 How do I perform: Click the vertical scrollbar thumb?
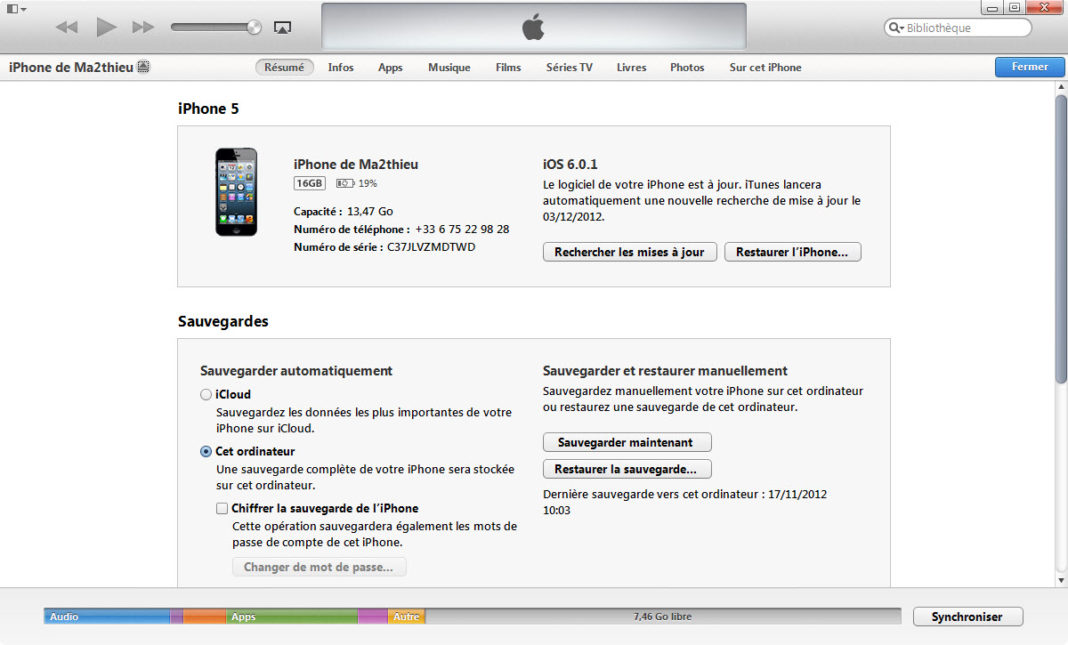1061,238
